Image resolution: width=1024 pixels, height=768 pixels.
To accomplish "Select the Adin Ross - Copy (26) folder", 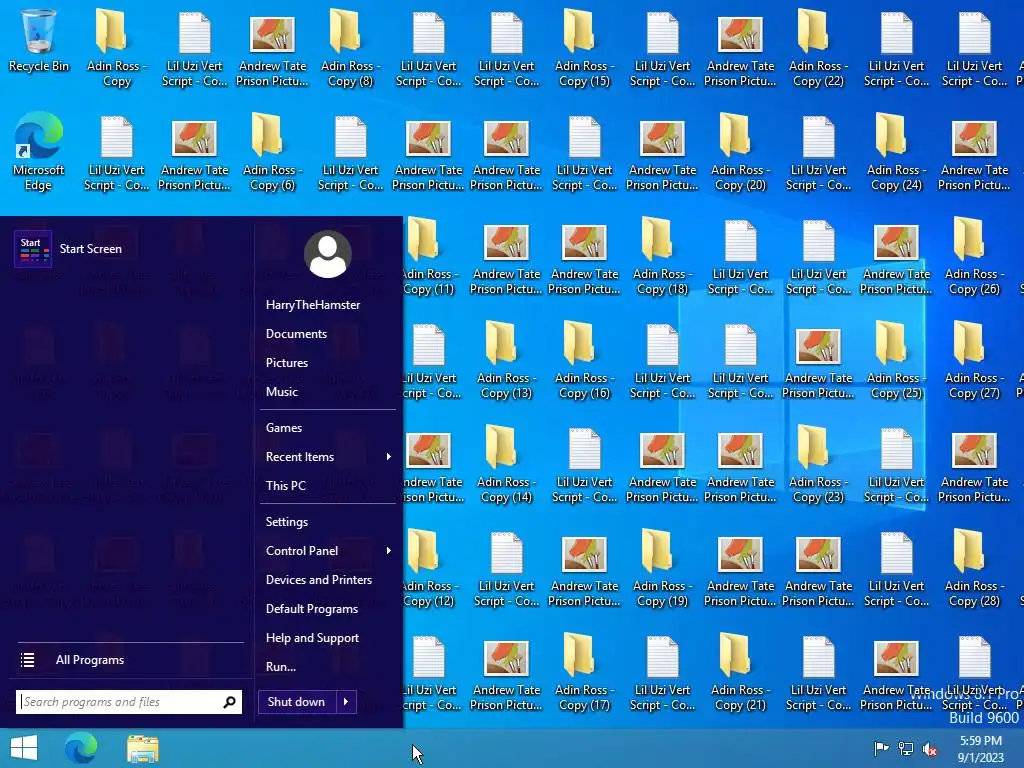I will [x=974, y=256].
